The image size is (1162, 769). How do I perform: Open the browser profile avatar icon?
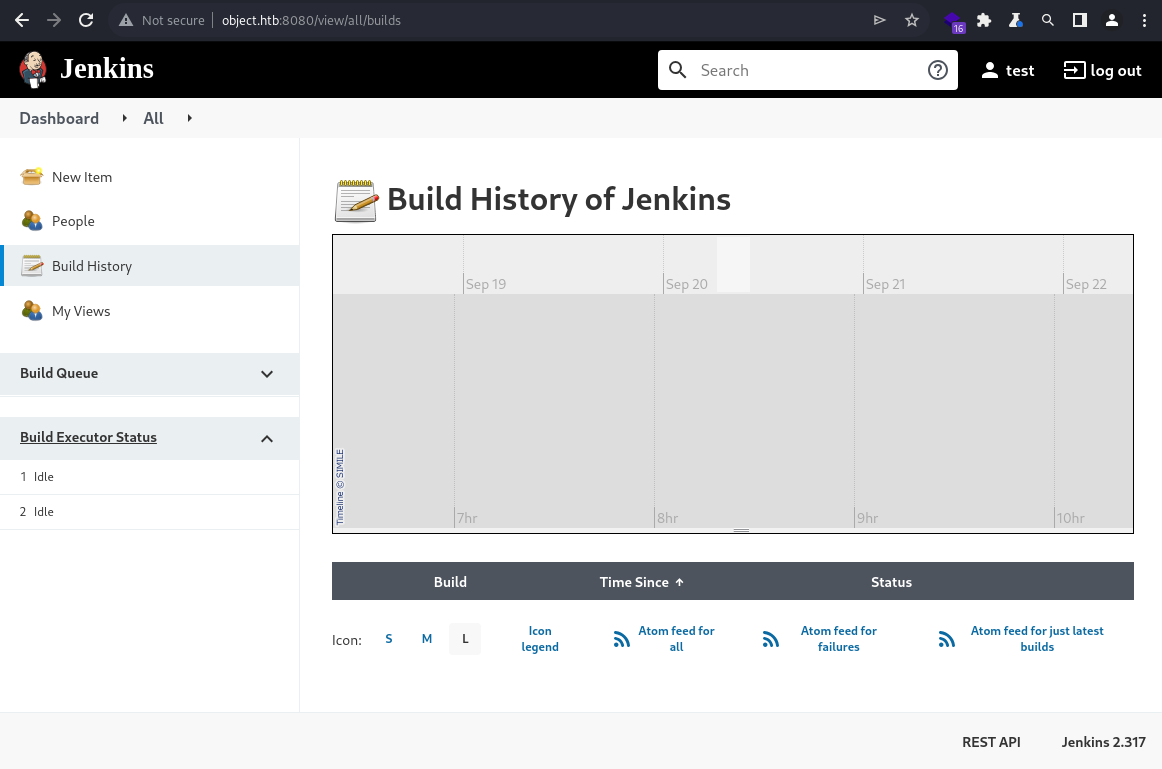[1112, 20]
